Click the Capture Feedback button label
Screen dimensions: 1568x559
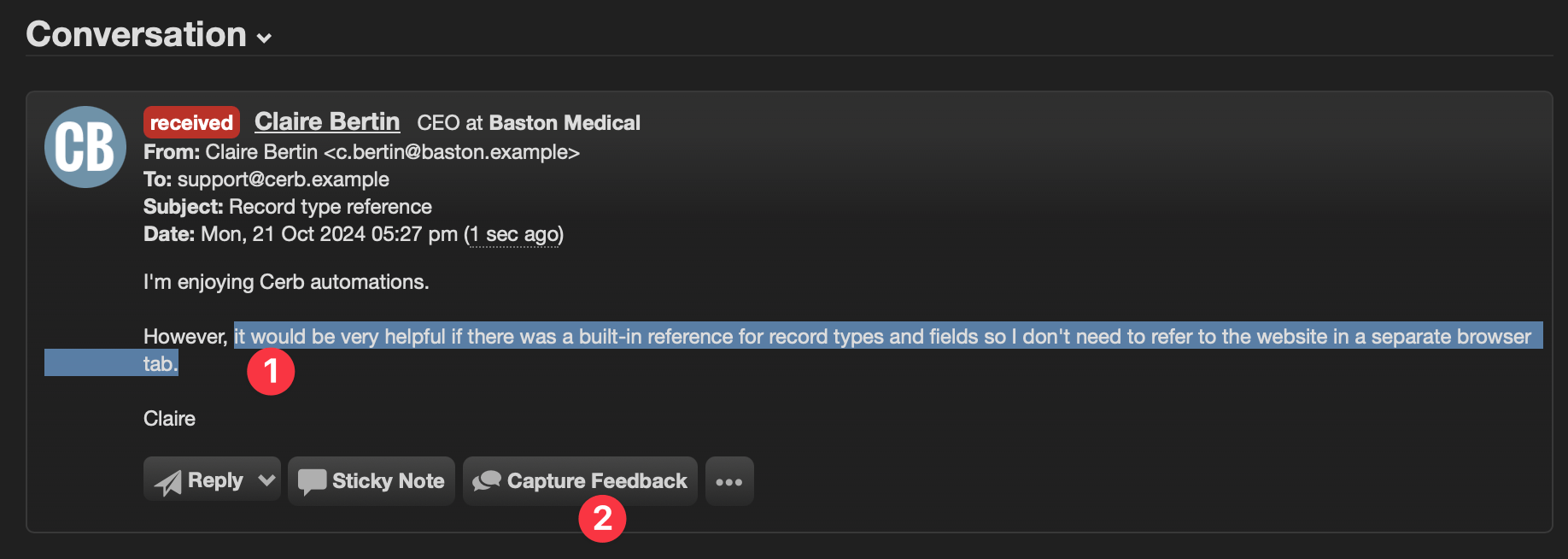click(597, 481)
